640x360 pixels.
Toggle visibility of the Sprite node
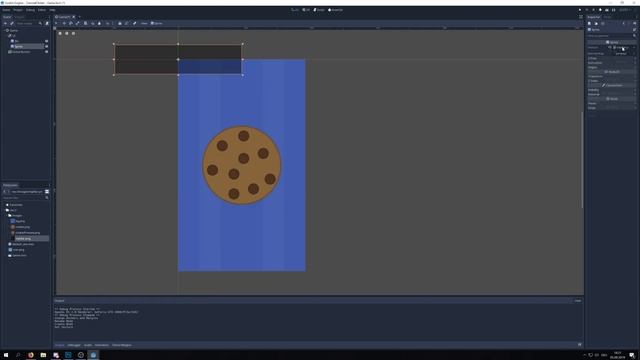tap(47, 46)
